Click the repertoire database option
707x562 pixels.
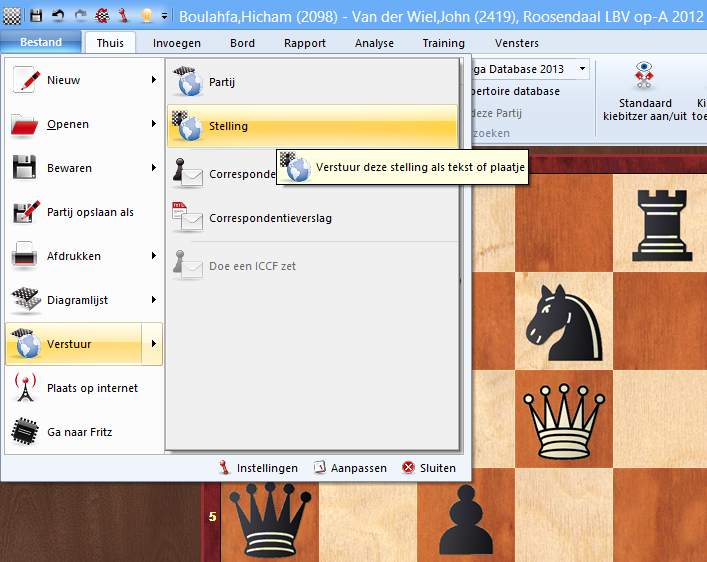tap(515, 91)
